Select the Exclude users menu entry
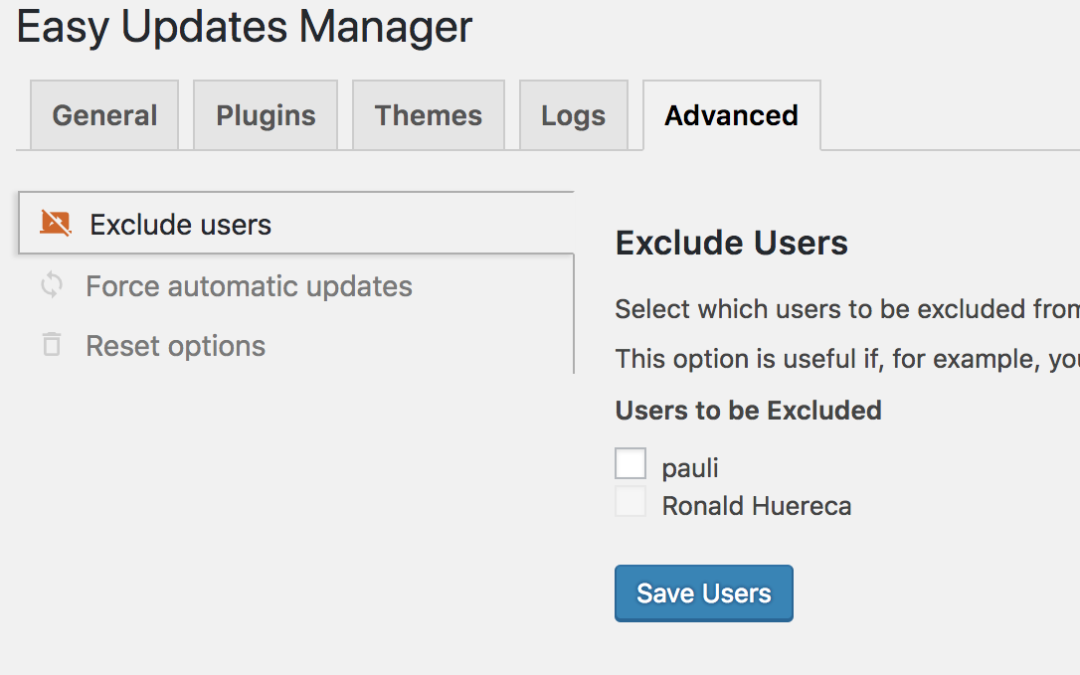 296,223
